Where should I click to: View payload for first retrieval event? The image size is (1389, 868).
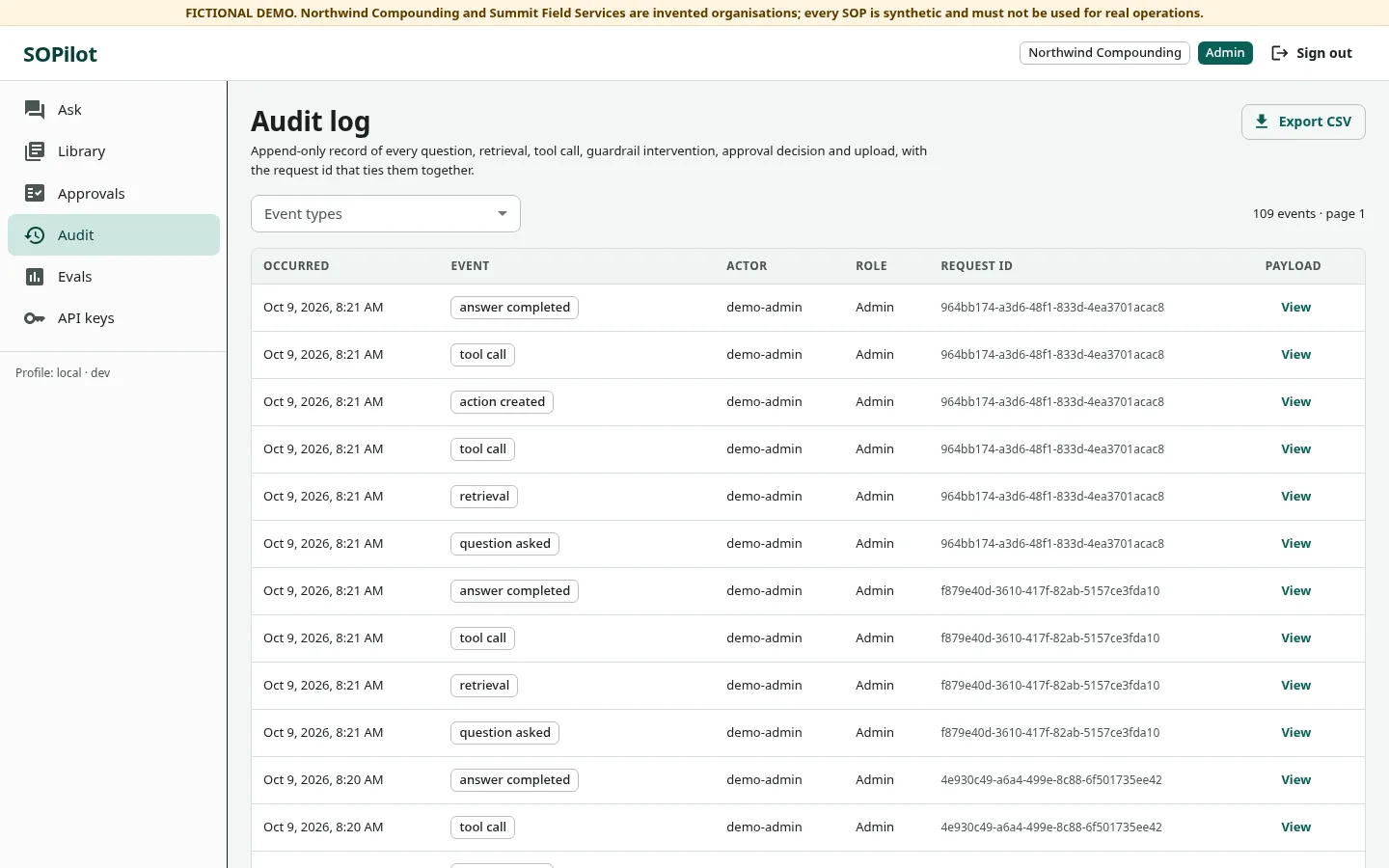[1295, 497]
